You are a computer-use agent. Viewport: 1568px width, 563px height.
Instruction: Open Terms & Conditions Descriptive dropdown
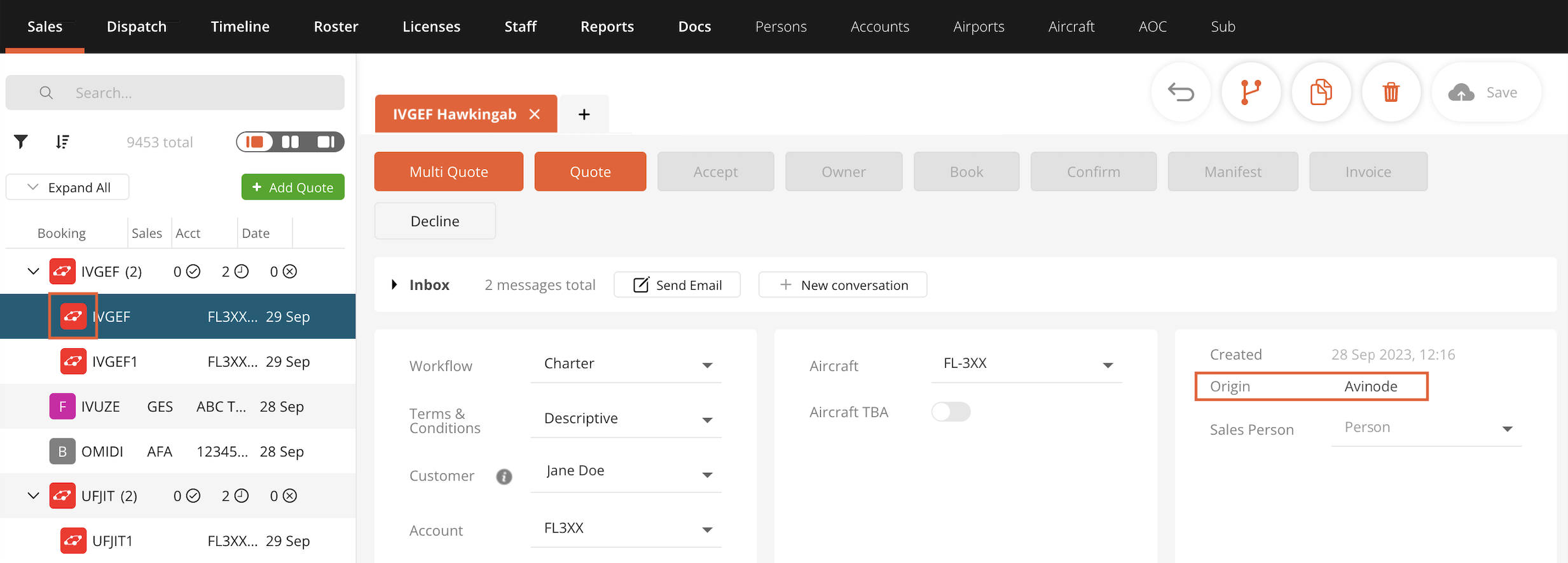point(626,419)
